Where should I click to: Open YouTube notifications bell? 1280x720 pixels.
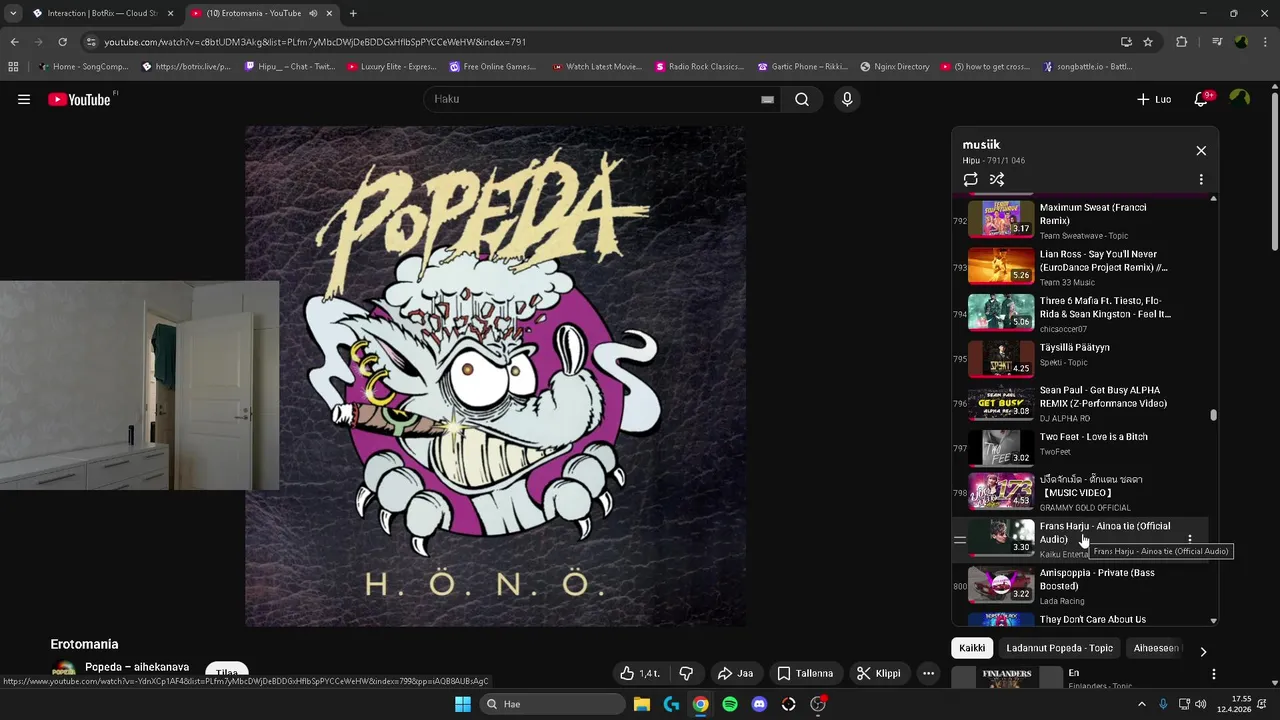click(x=1202, y=99)
